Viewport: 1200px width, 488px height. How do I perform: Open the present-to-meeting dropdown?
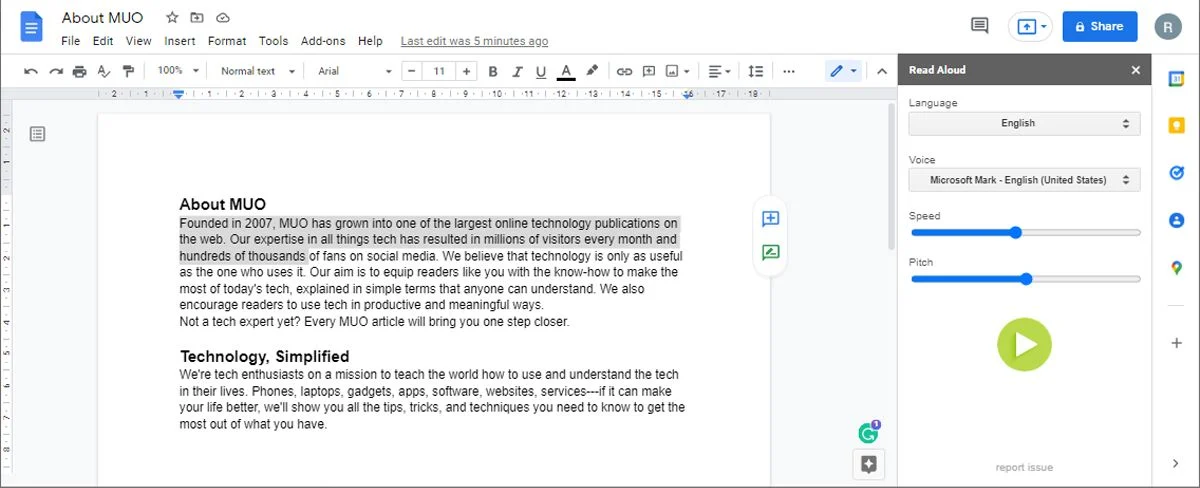pos(1032,27)
